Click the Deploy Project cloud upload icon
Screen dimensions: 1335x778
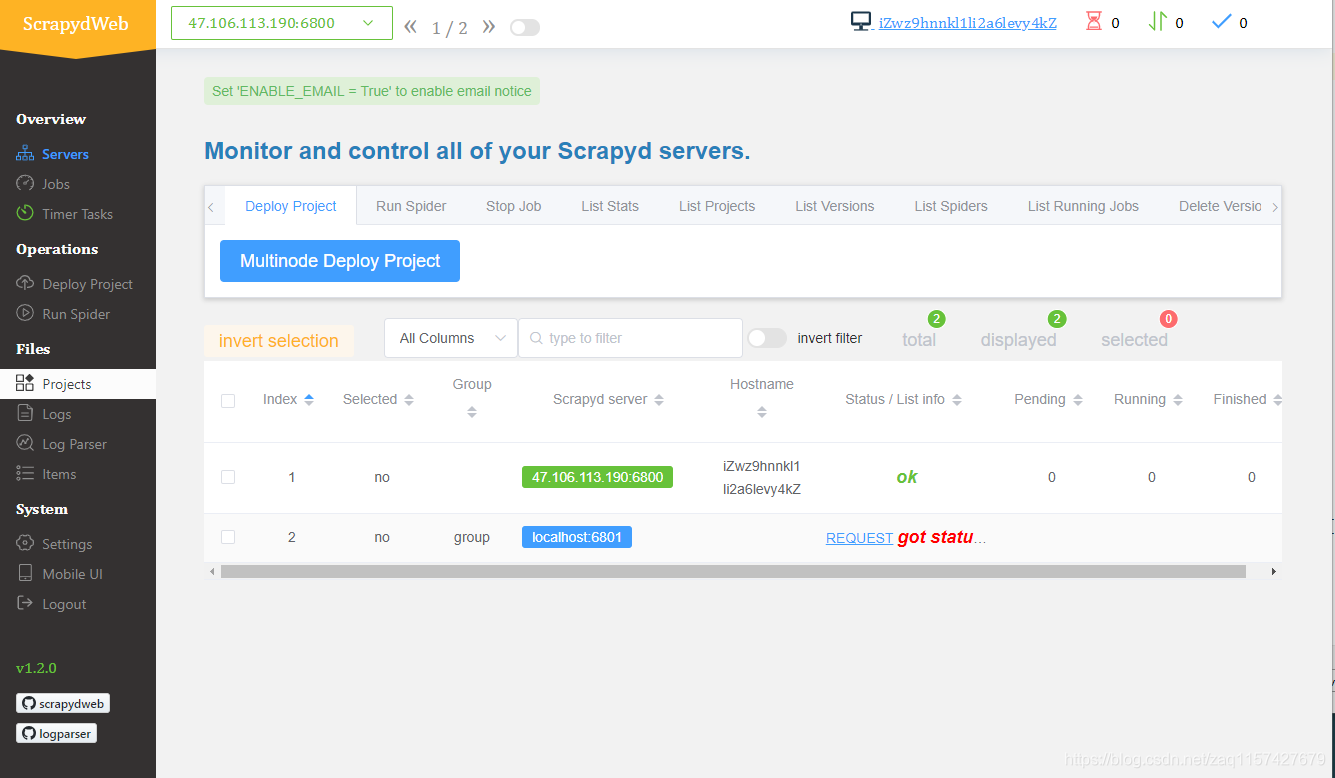(x=25, y=284)
